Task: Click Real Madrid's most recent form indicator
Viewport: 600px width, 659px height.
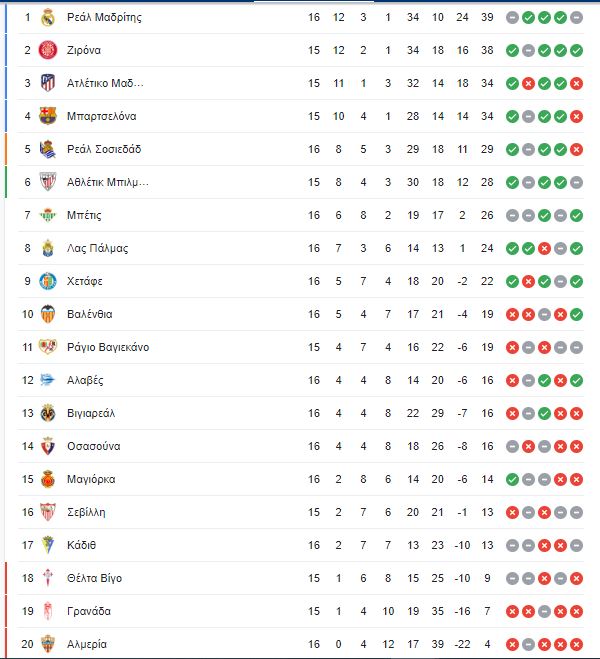Action: pos(576,18)
